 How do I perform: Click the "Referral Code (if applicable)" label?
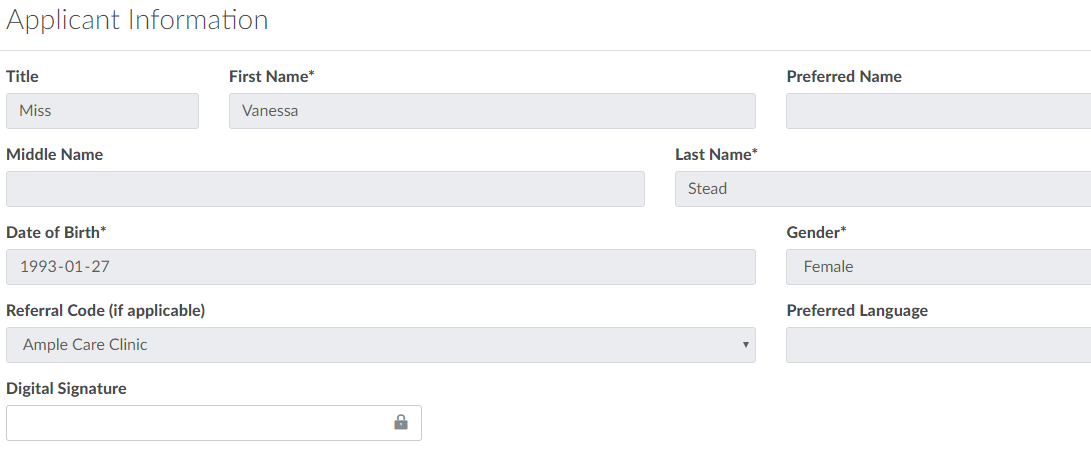(x=106, y=310)
